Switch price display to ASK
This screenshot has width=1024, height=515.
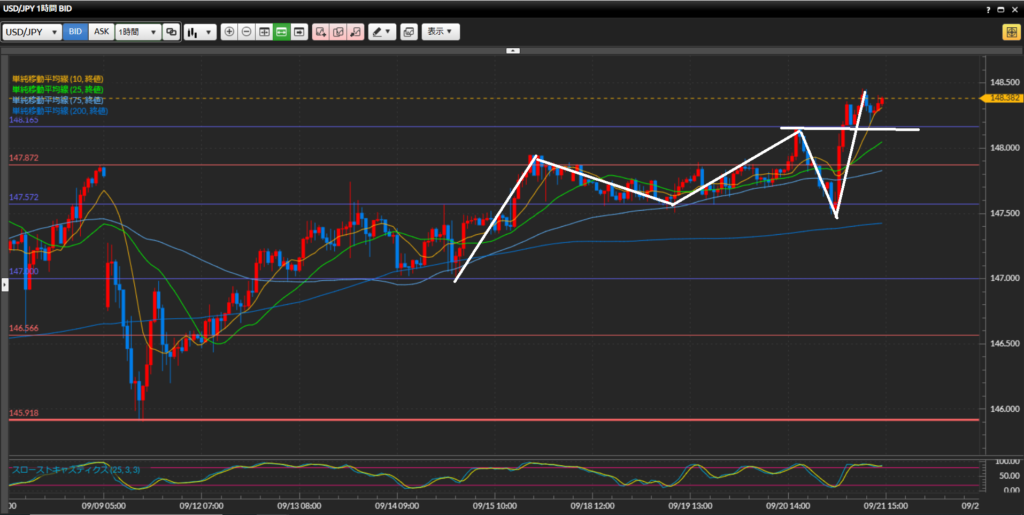(101, 32)
